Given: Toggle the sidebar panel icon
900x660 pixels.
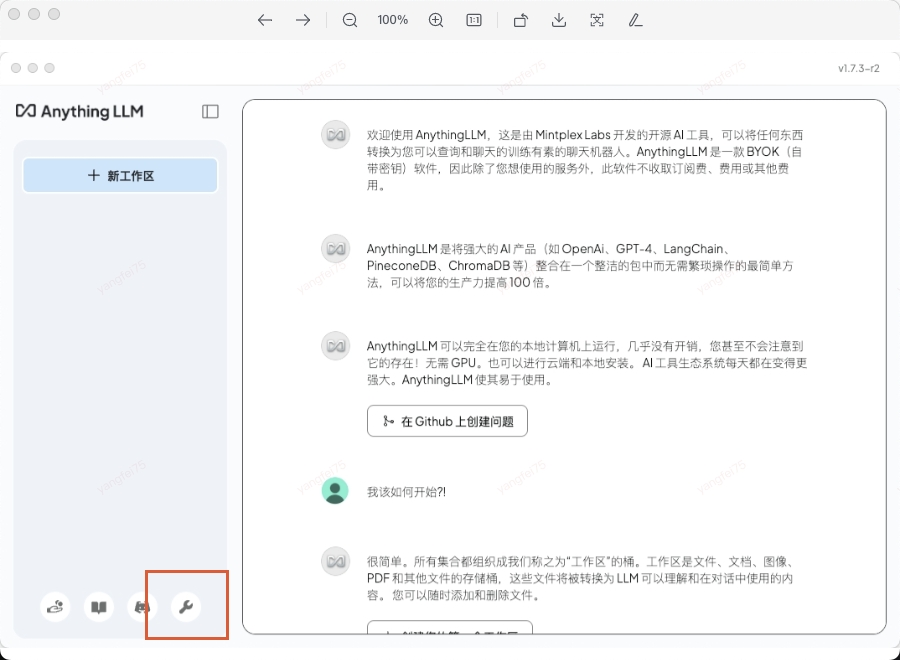Looking at the screenshot, I should tap(210, 111).
